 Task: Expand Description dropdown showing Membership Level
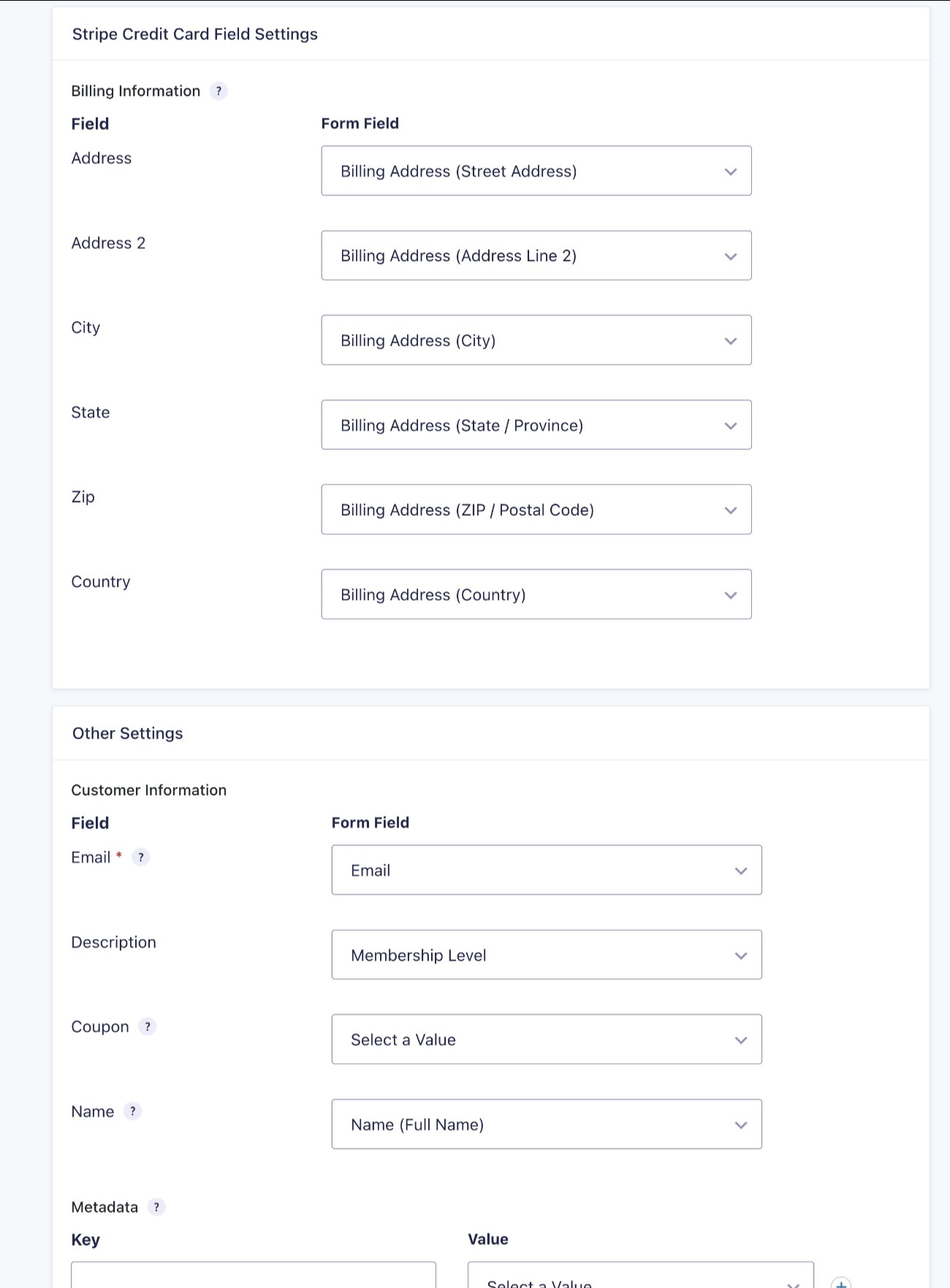click(547, 955)
